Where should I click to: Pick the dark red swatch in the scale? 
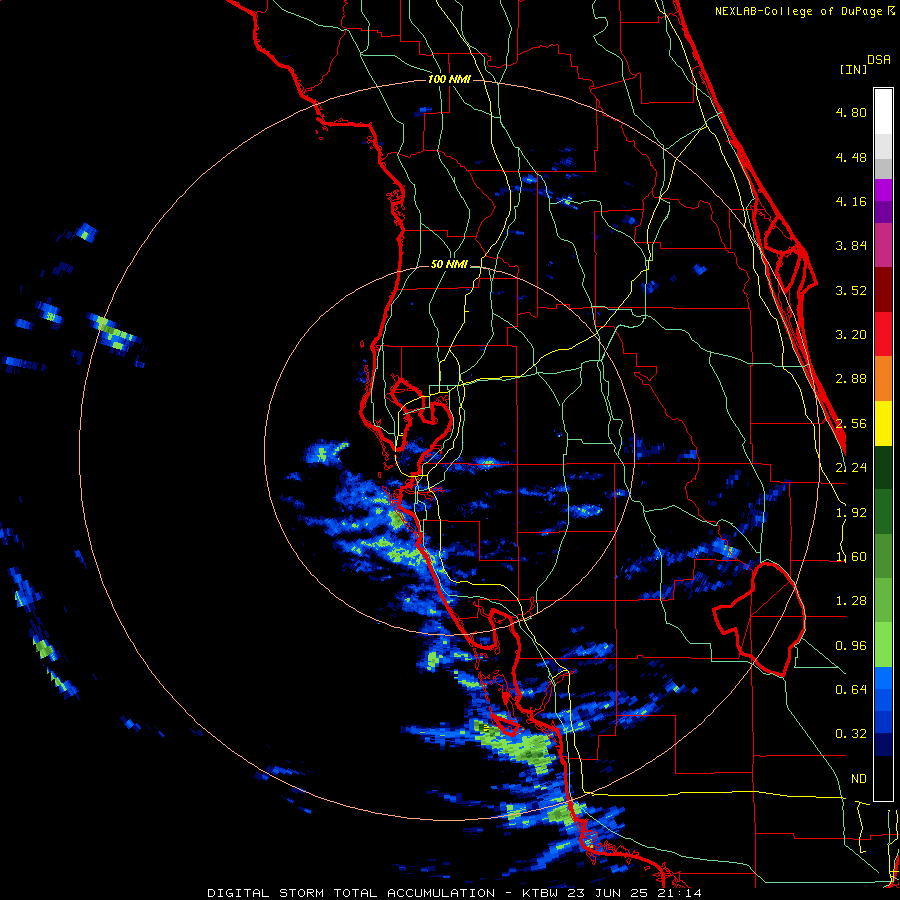[x=883, y=290]
